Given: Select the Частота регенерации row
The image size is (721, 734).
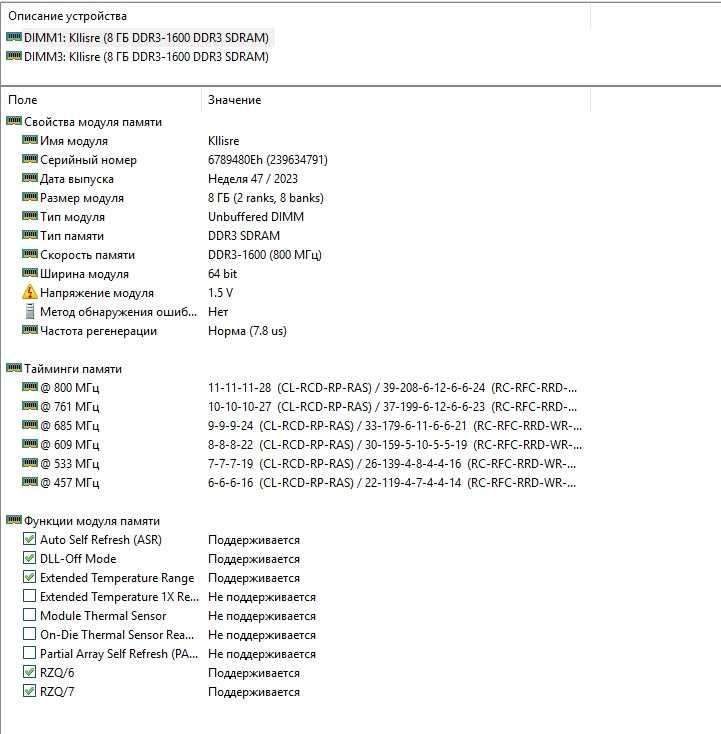Looking at the screenshot, I should [295, 331].
